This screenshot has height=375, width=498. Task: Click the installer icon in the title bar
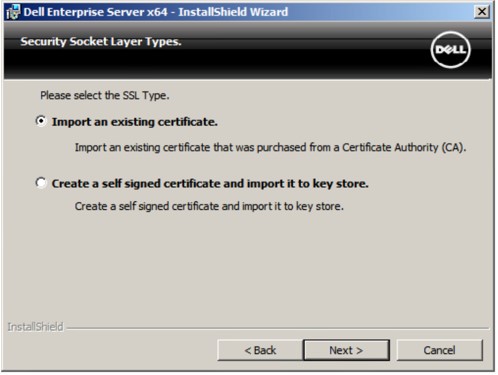(13, 12)
